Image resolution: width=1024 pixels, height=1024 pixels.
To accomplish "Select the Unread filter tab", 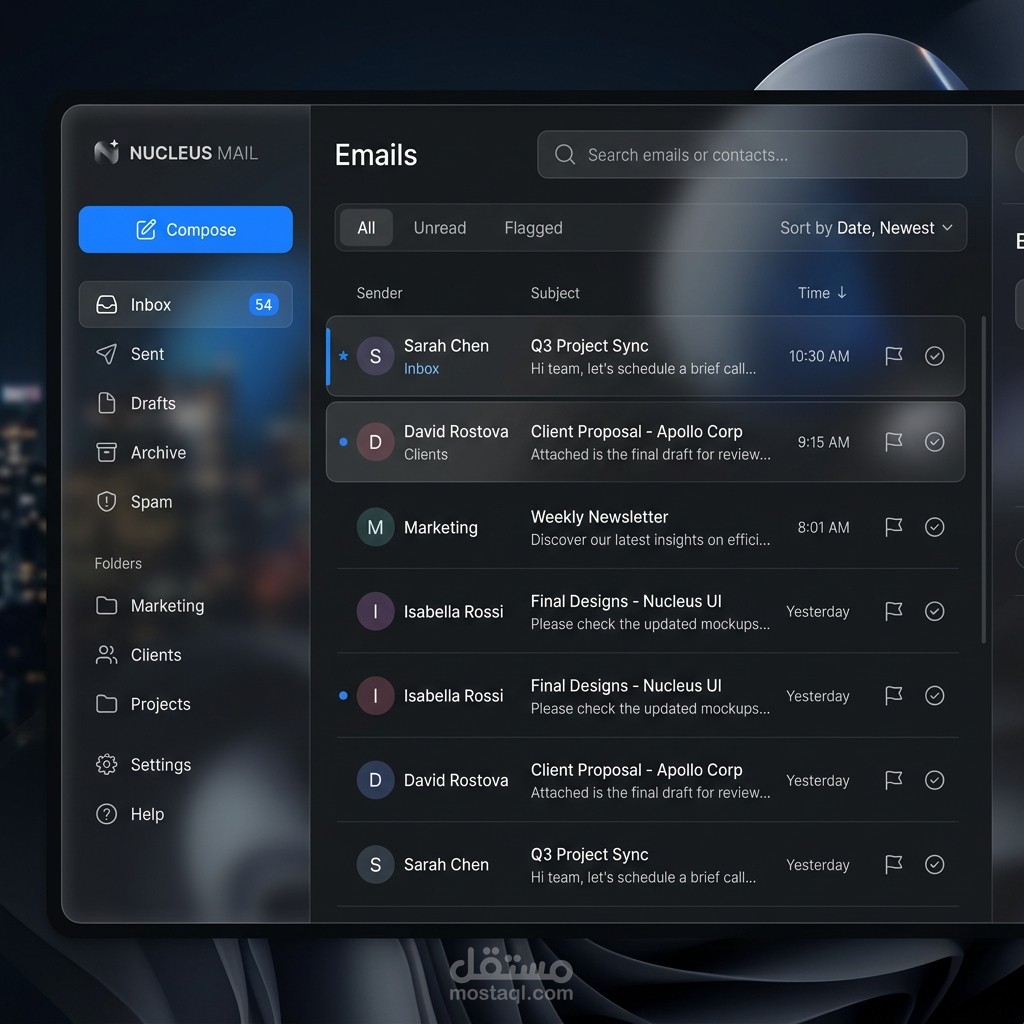I will (440, 228).
